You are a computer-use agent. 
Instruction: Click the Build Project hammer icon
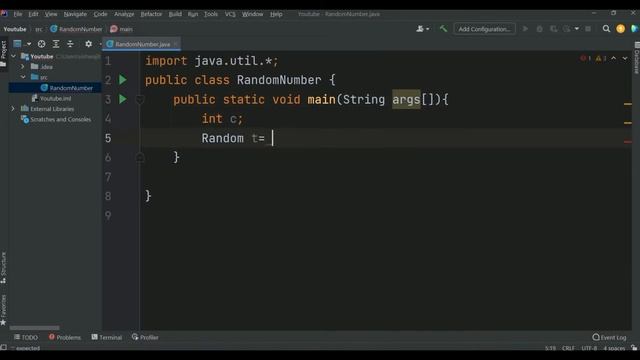point(443,29)
